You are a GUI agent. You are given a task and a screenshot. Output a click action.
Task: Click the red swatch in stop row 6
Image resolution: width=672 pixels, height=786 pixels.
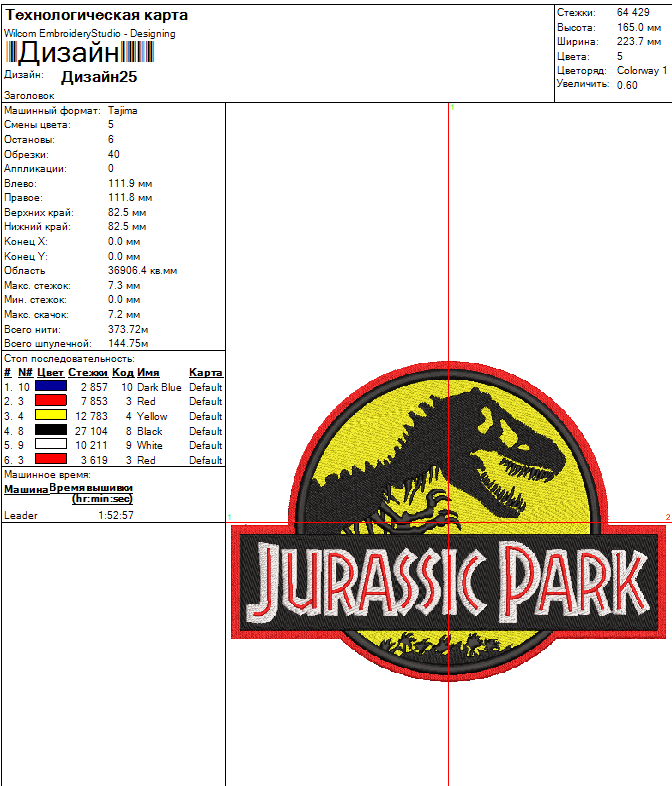coord(51,459)
